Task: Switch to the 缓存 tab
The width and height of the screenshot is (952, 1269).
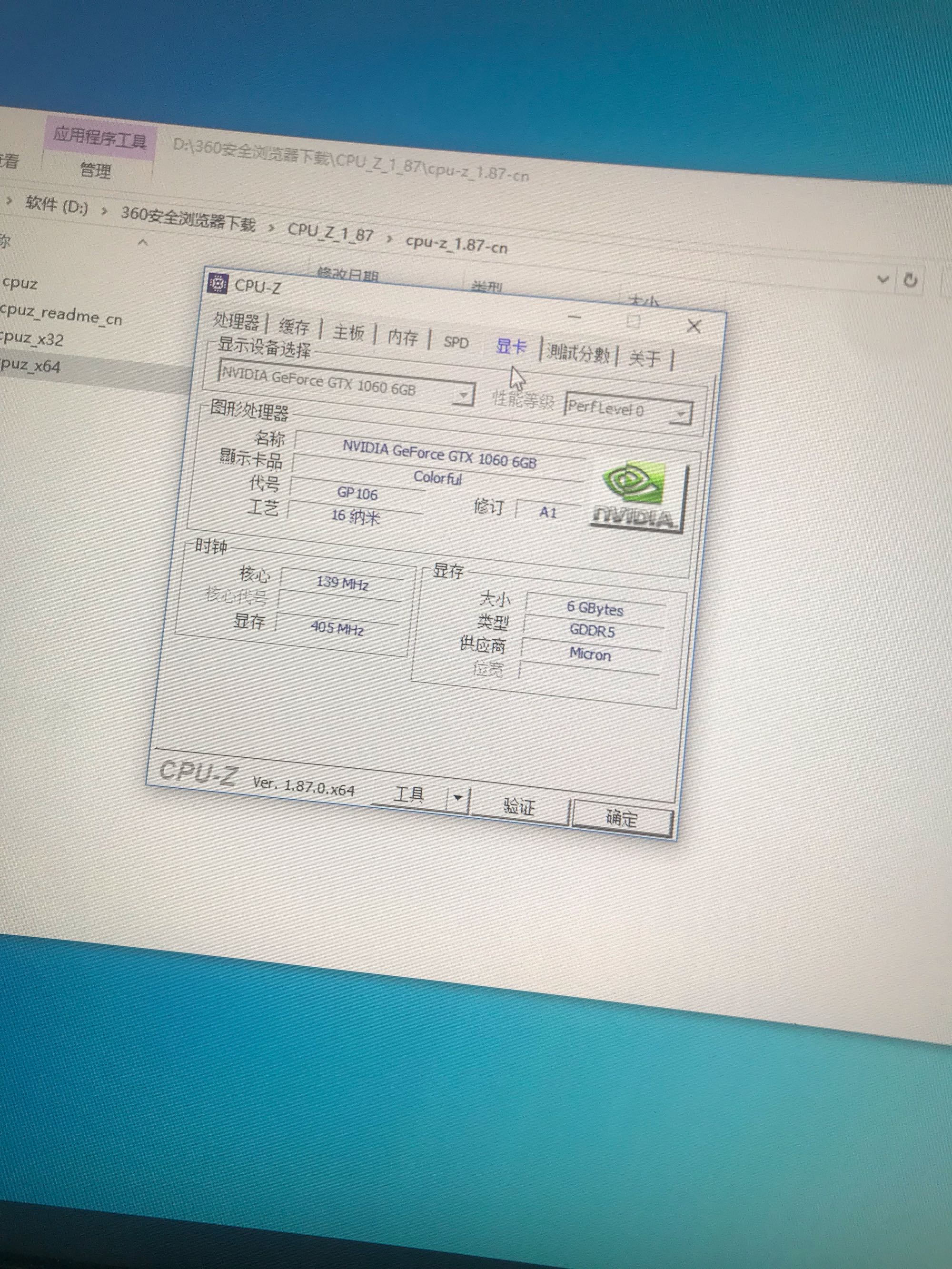Action: (x=293, y=327)
